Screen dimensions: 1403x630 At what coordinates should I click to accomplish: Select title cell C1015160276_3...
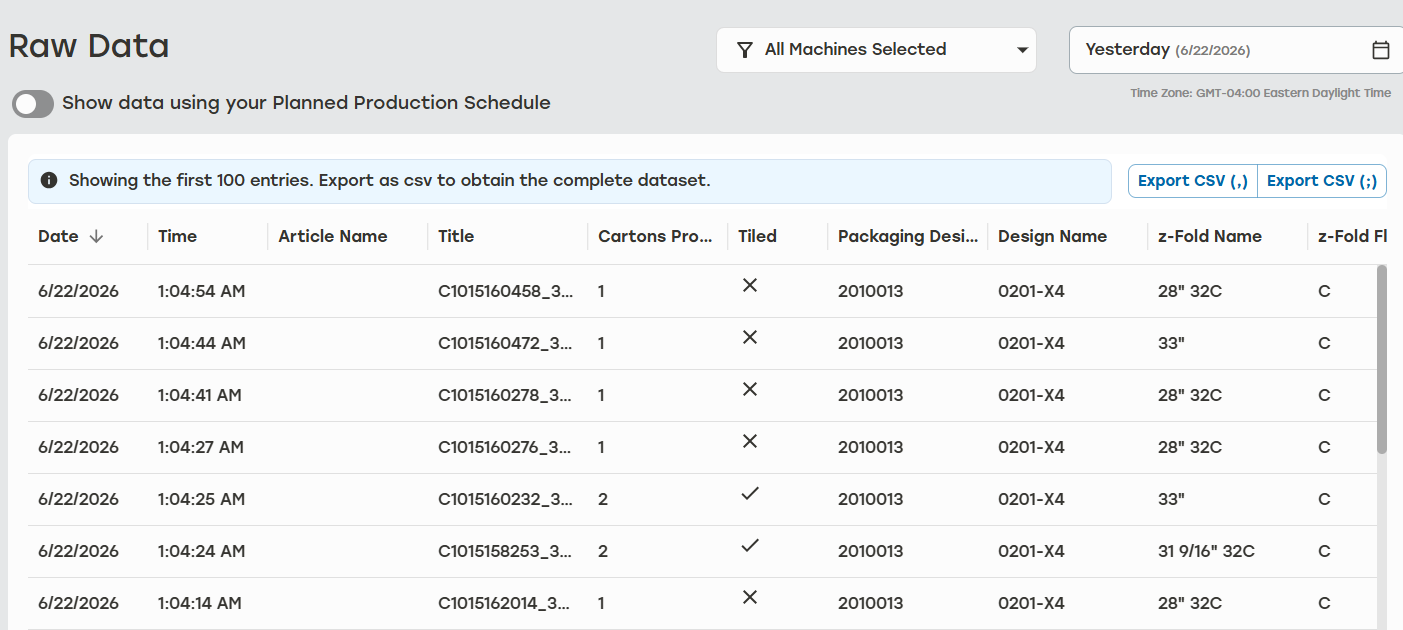pyautogui.click(x=506, y=447)
